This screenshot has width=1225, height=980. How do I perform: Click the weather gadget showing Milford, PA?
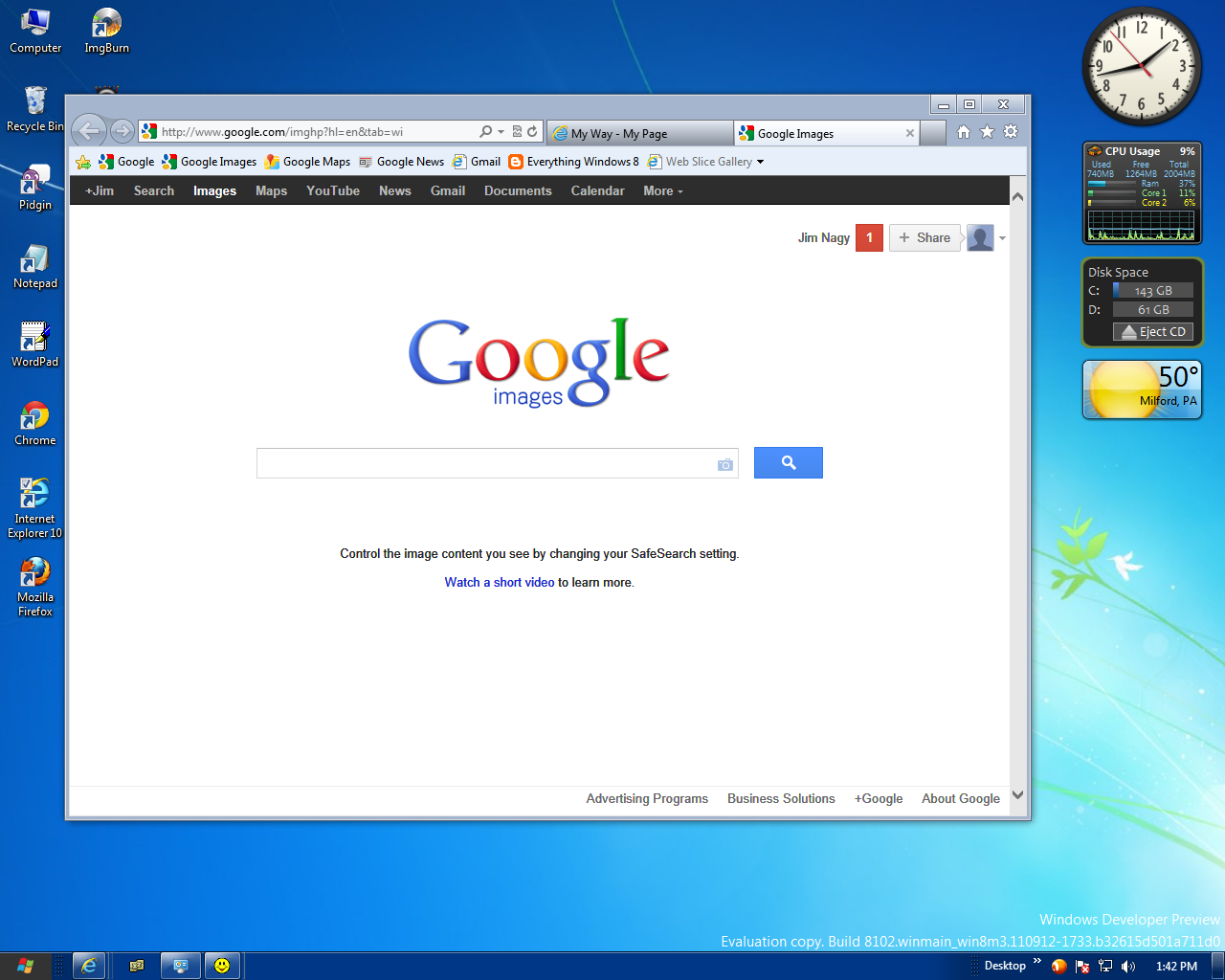pos(1143,390)
